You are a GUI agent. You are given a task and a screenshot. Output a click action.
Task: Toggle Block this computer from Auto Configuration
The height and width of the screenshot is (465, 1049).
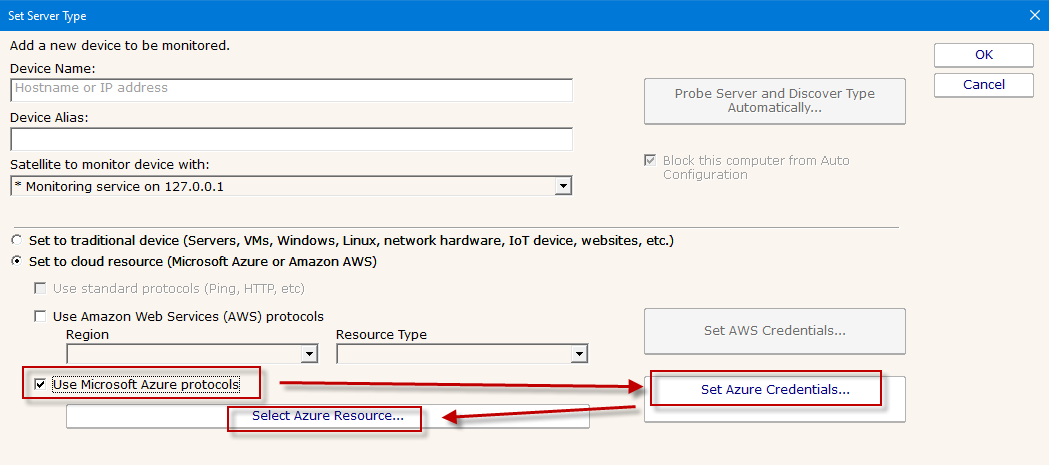click(x=652, y=161)
